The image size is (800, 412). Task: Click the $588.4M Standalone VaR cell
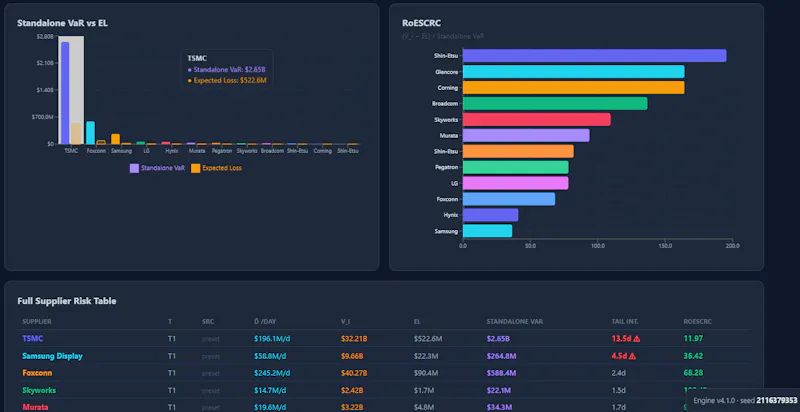[501, 373]
